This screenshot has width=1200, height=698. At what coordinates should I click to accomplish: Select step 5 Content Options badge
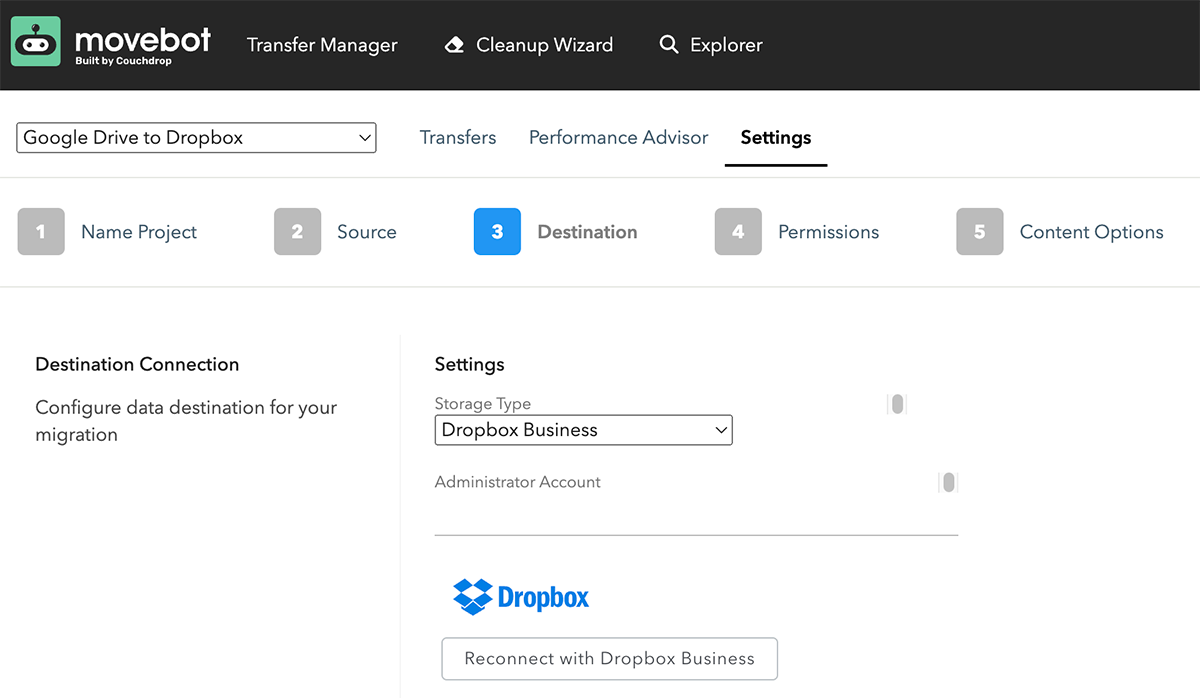[979, 231]
